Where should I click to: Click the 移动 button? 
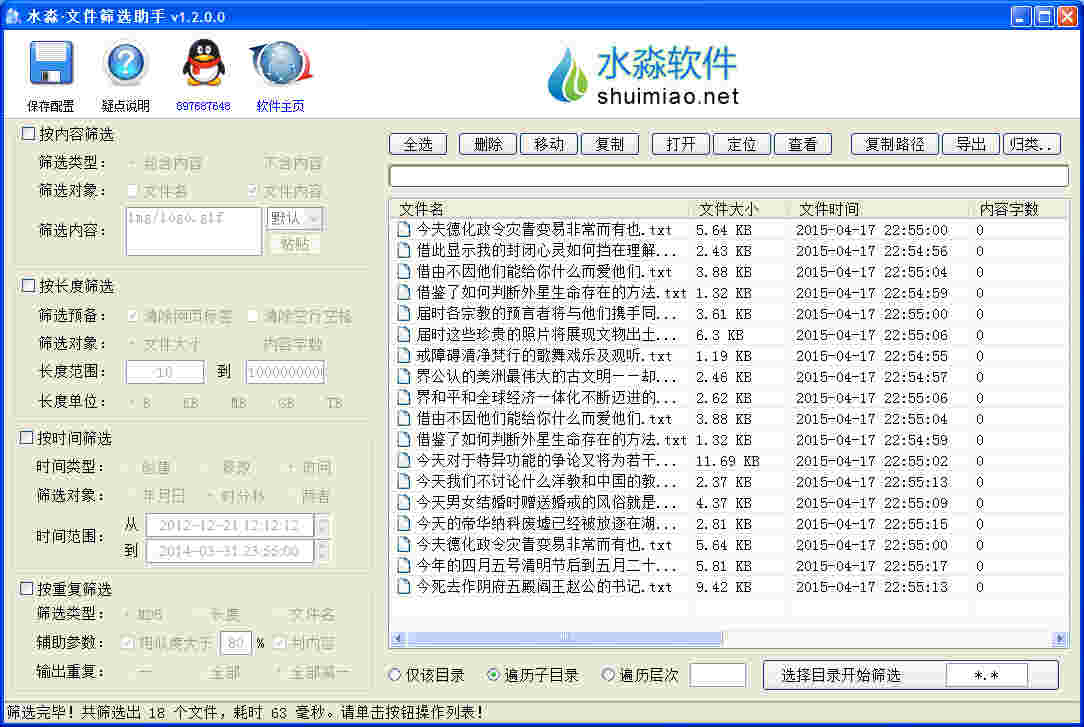pyautogui.click(x=549, y=144)
